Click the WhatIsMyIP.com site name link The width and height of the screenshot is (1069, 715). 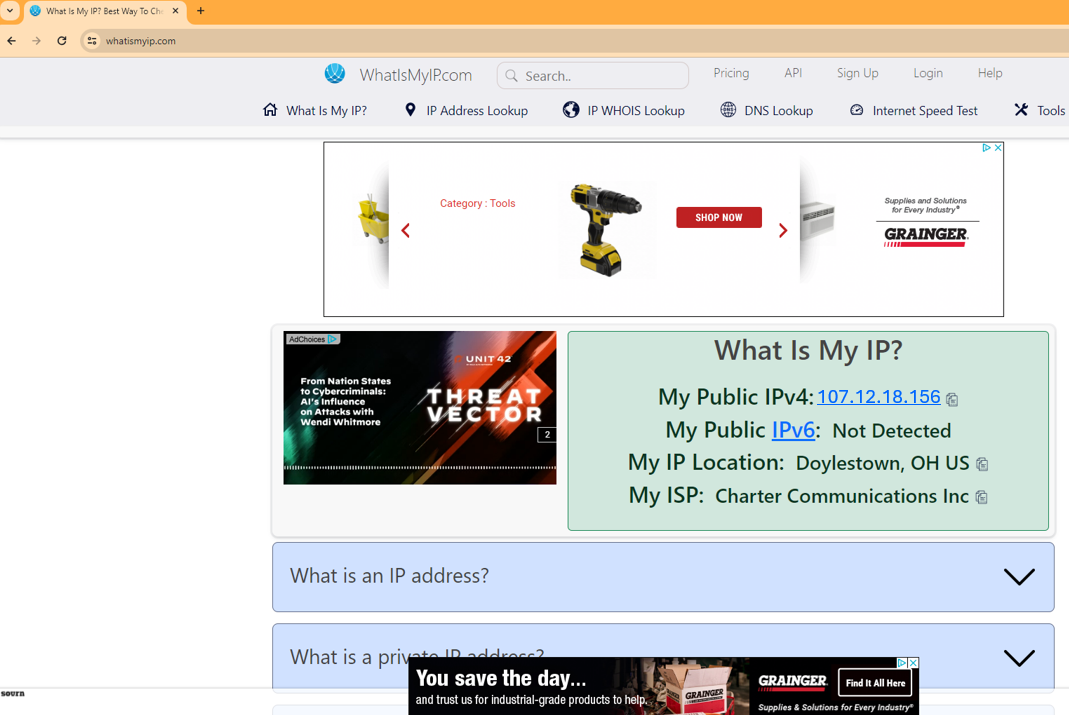pyautogui.click(x=416, y=75)
